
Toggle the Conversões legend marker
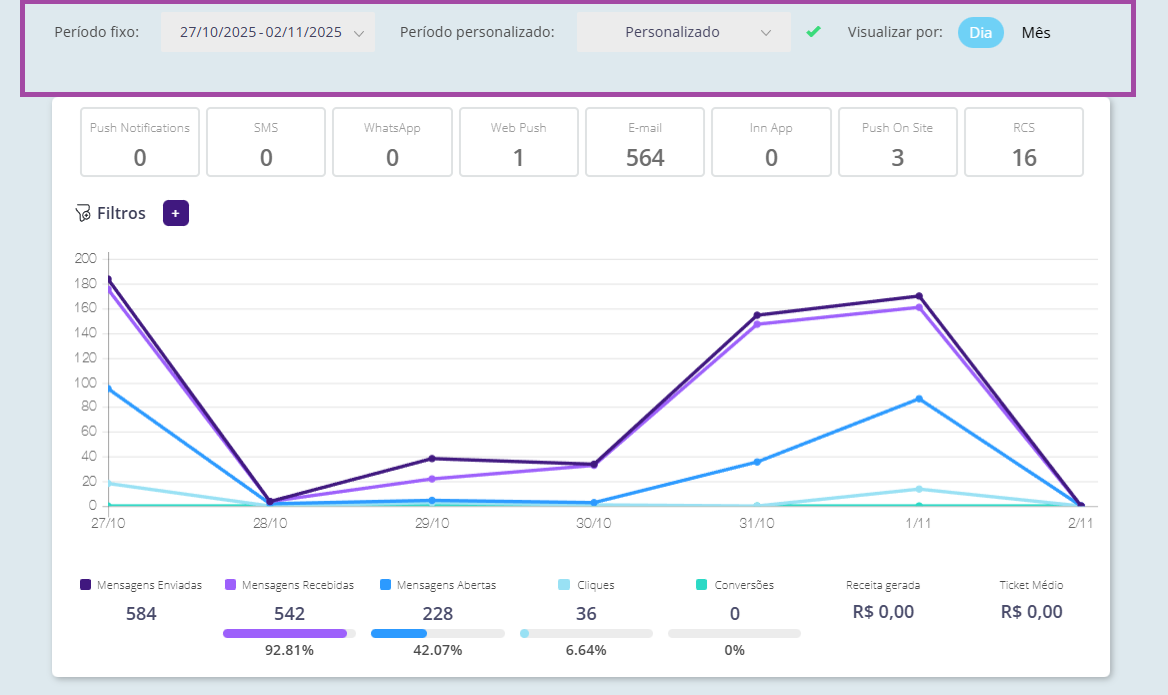pos(702,585)
